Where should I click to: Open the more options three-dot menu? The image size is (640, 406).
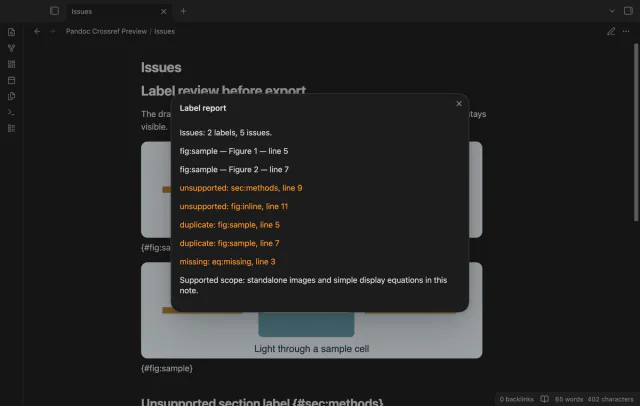pyautogui.click(x=626, y=31)
